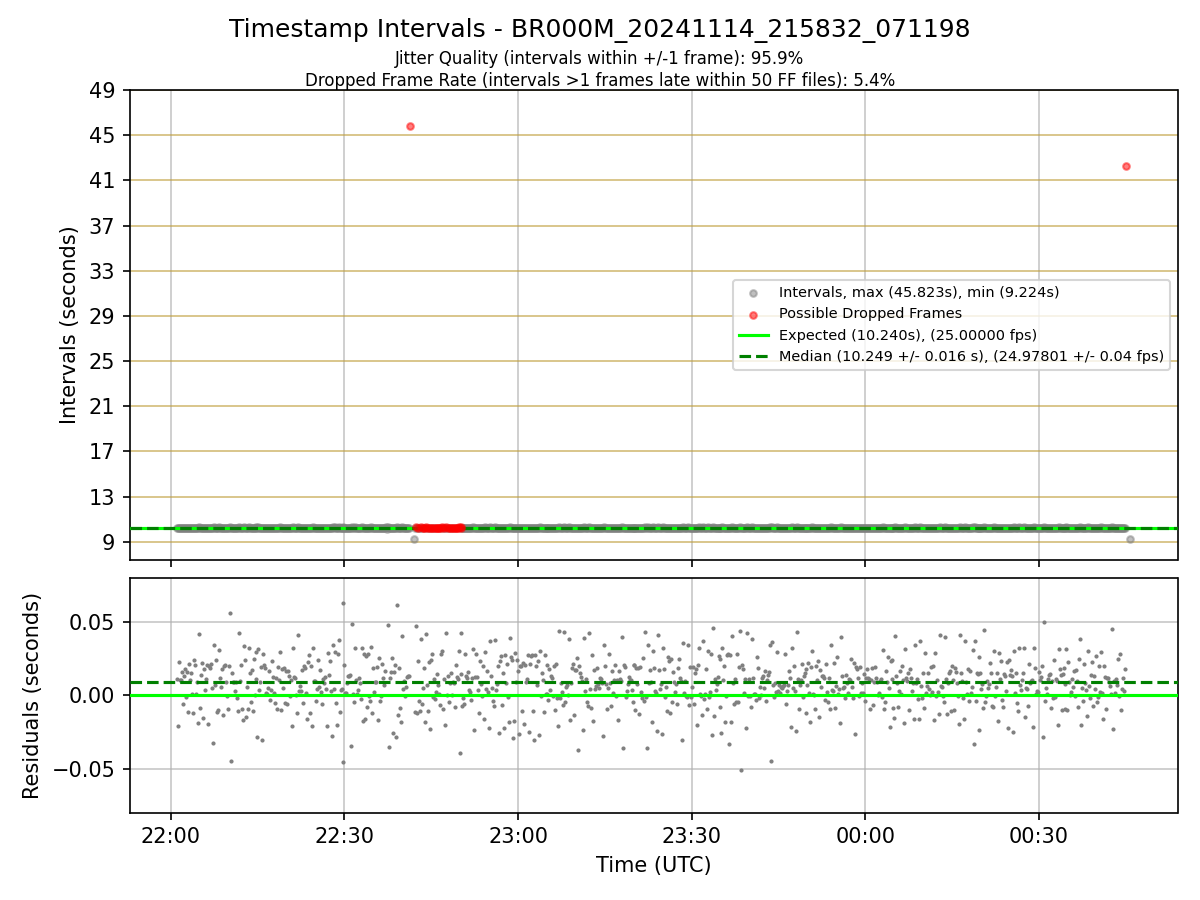Click the 'Time (UTC)' x-axis label
This screenshot has height=900, width=1200.
(x=654, y=865)
